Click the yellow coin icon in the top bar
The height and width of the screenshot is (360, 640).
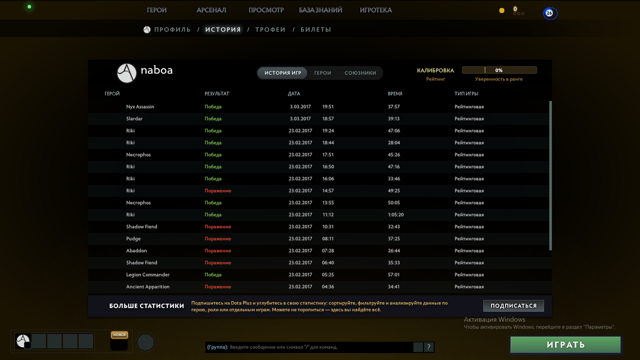tap(502, 11)
